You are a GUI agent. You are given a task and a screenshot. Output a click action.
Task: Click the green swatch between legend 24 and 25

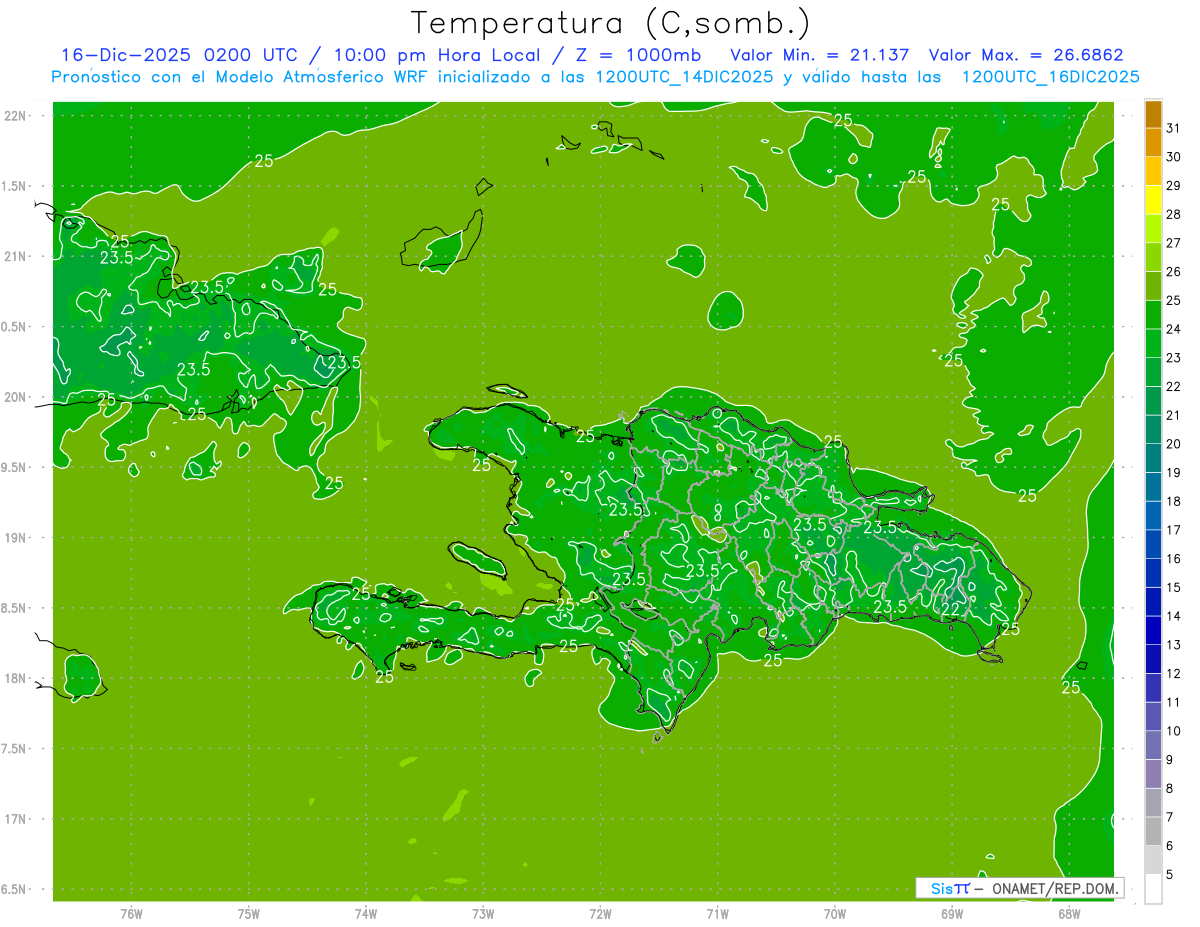tap(1153, 315)
